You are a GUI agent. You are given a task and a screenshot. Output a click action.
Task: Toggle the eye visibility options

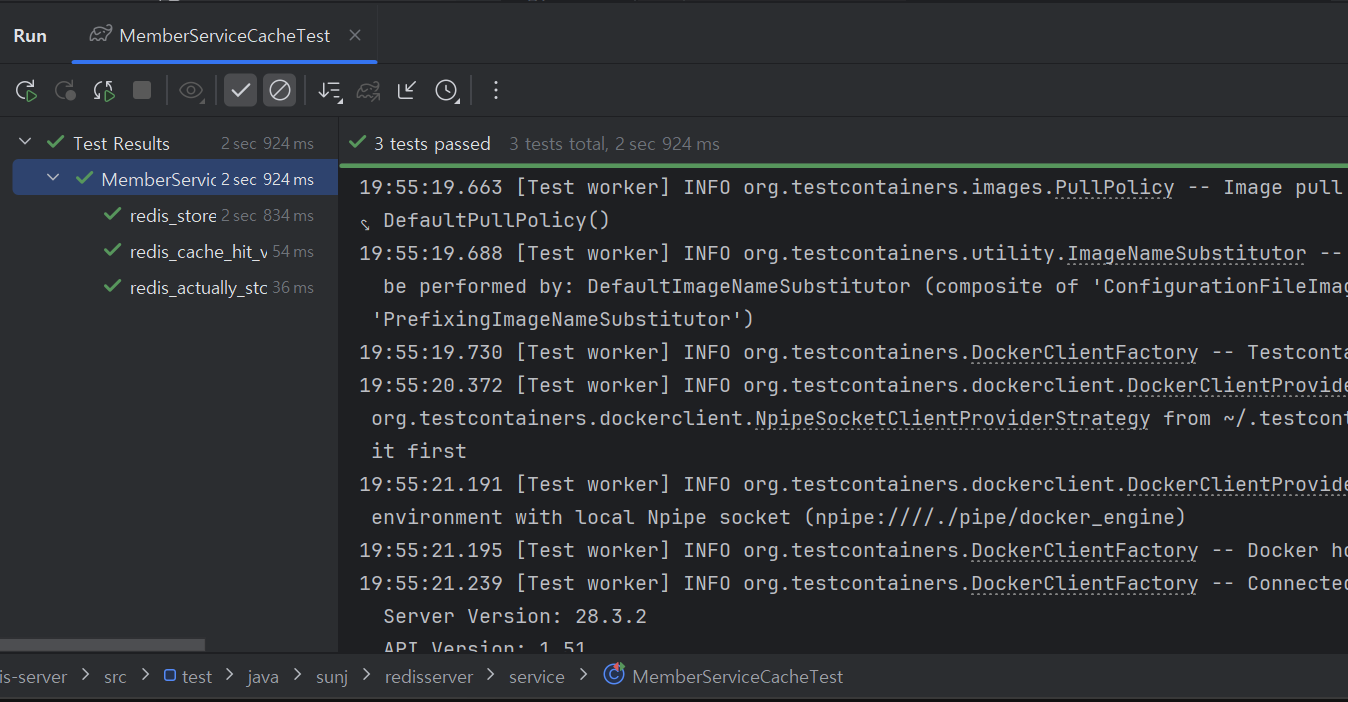click(190, 91)
